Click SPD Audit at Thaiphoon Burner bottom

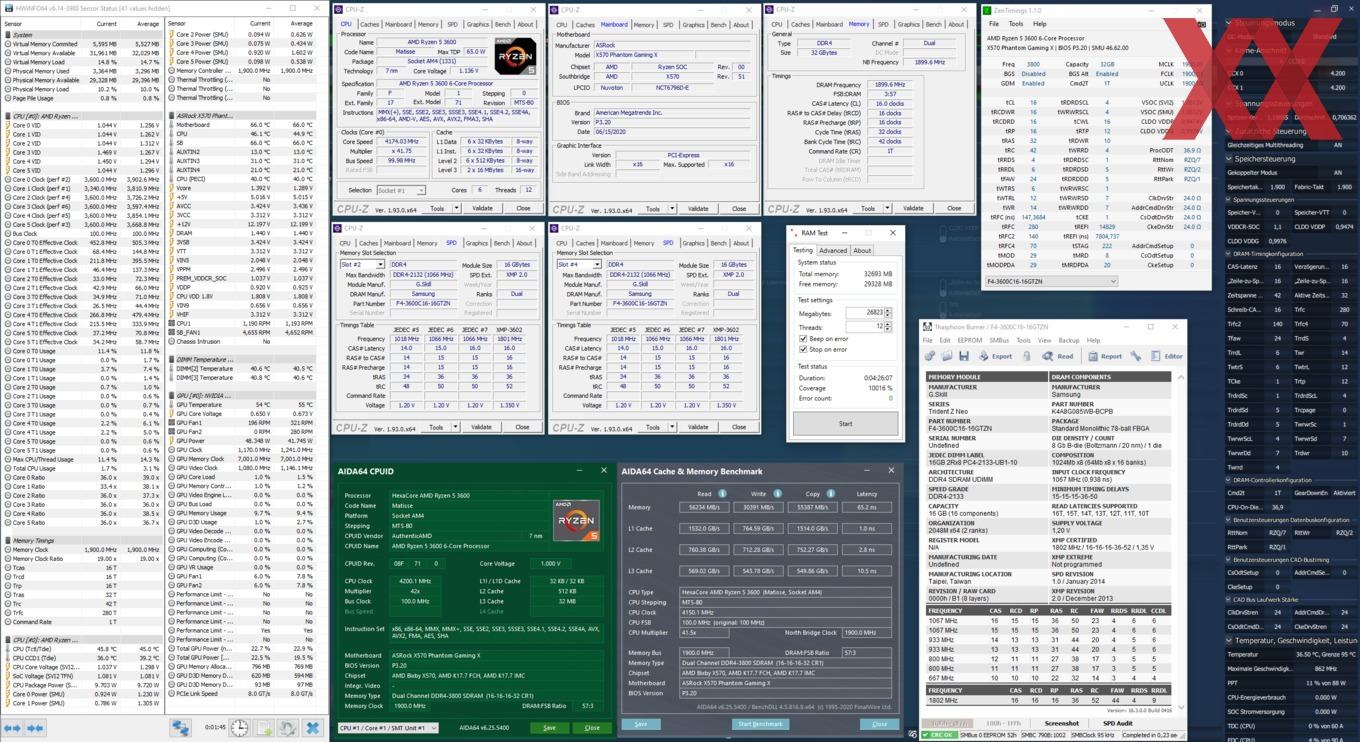1117,723
